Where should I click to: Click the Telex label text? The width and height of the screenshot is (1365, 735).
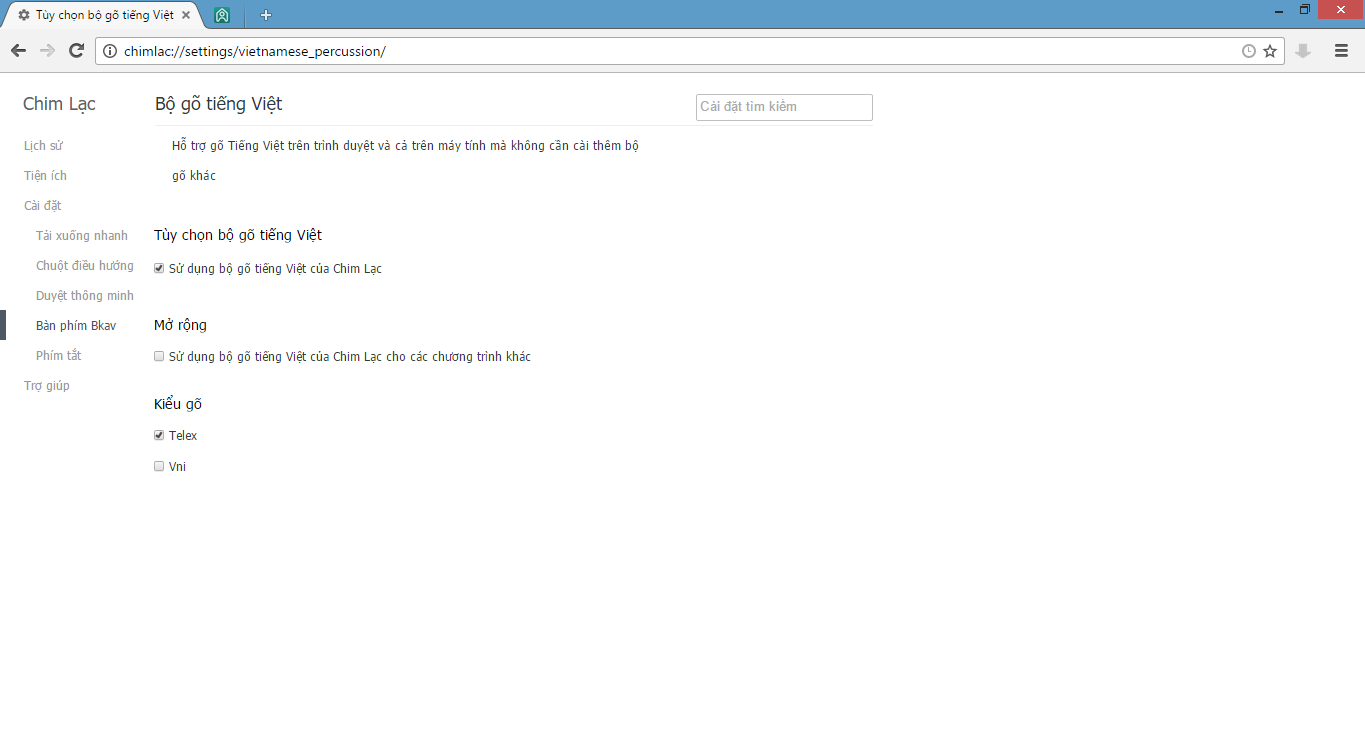(x=183, y=436)
